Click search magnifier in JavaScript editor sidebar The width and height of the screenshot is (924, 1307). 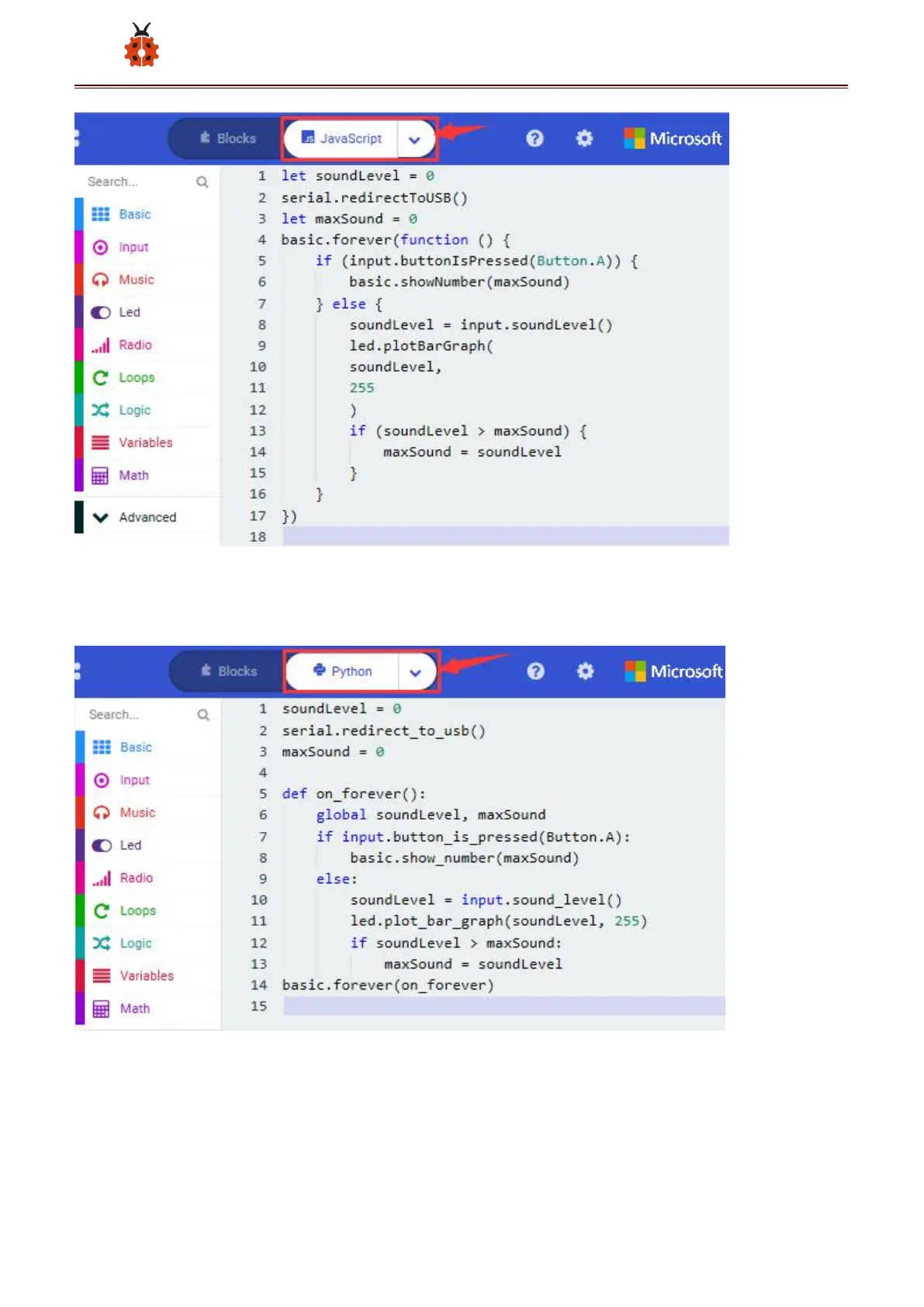point(202,182)
